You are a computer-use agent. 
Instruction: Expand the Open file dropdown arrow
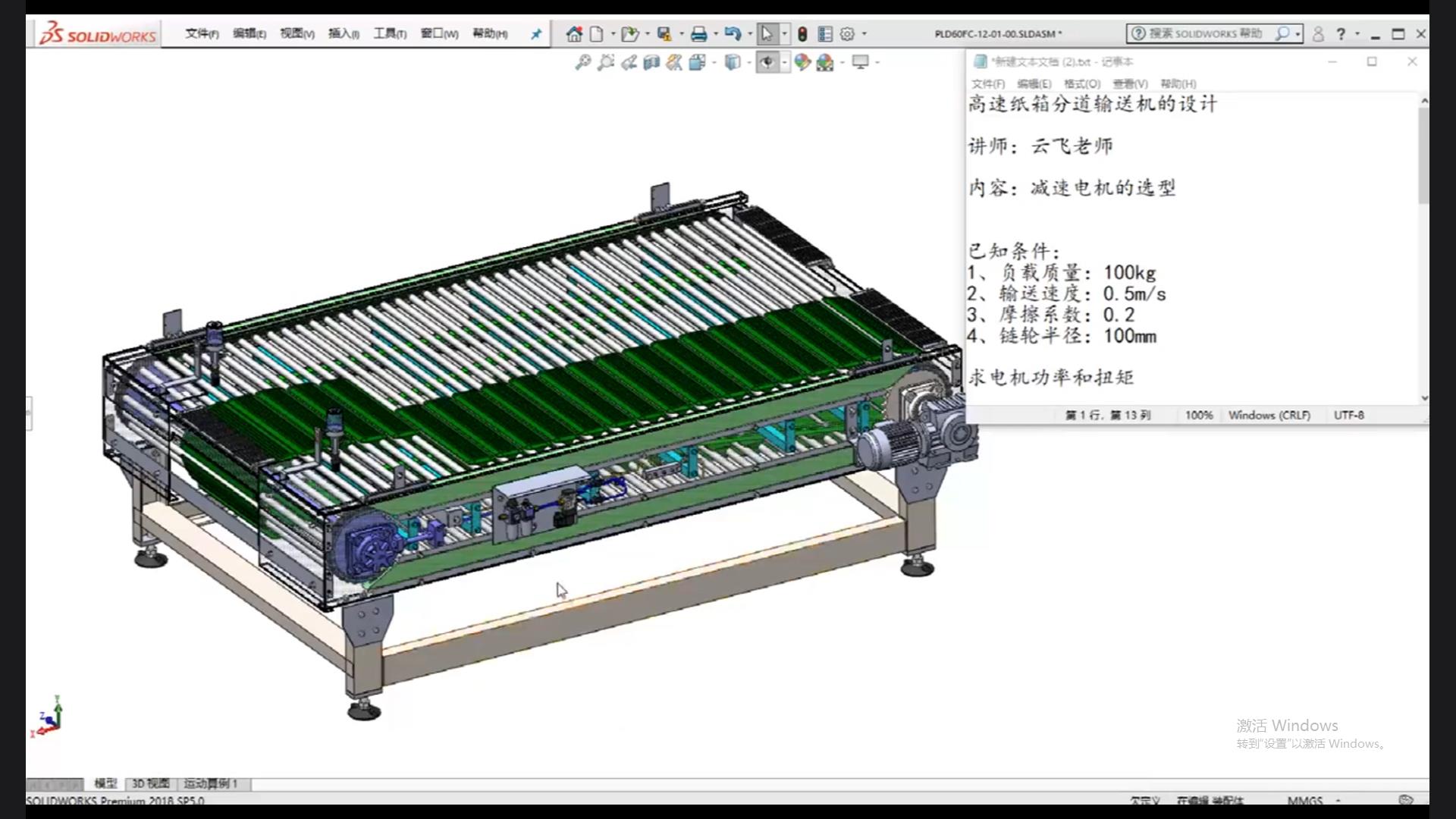[x=647, y=34]
